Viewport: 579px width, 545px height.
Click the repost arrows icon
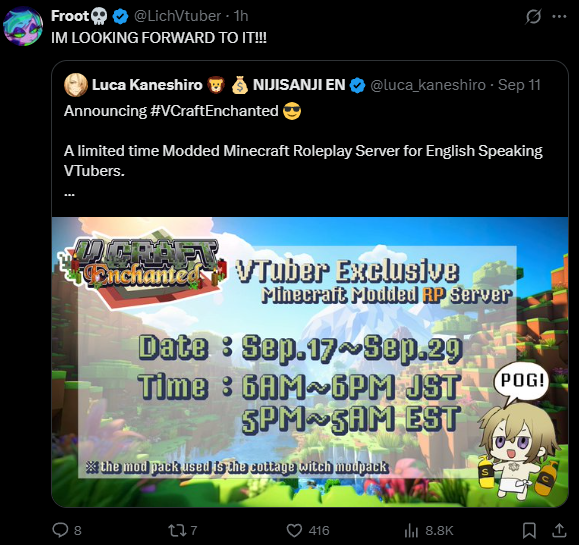pyautogui.click(x=175, y=531)
